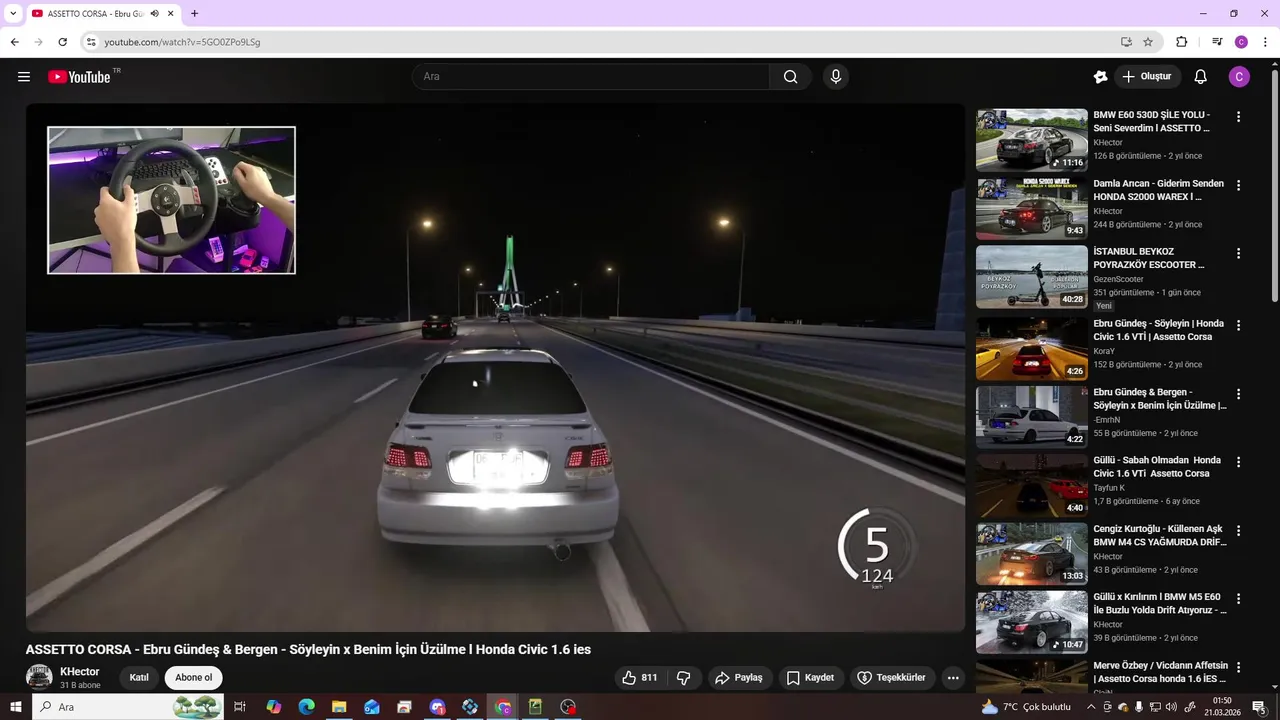This screenshot has height=720, width=1280.
Task: Open the BEYKOZ POYRAZKÖY escooter thumbnail
Action: (1031, 277)
